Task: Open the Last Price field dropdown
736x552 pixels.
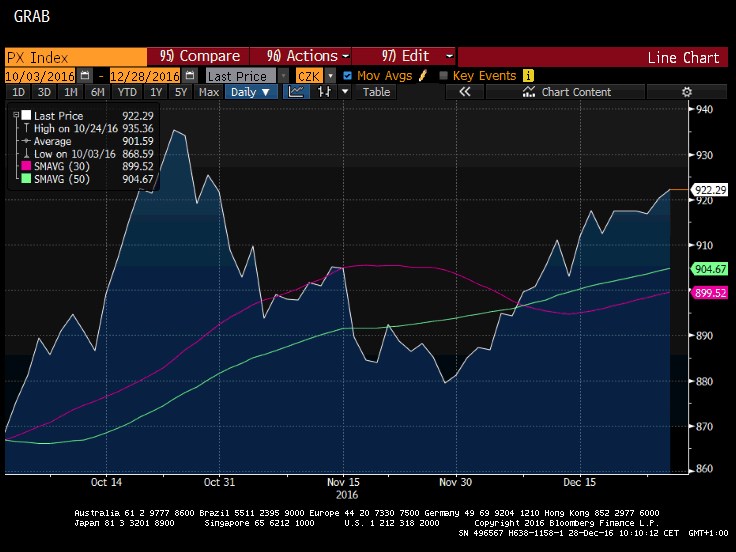Action: (x=238, y=75)
